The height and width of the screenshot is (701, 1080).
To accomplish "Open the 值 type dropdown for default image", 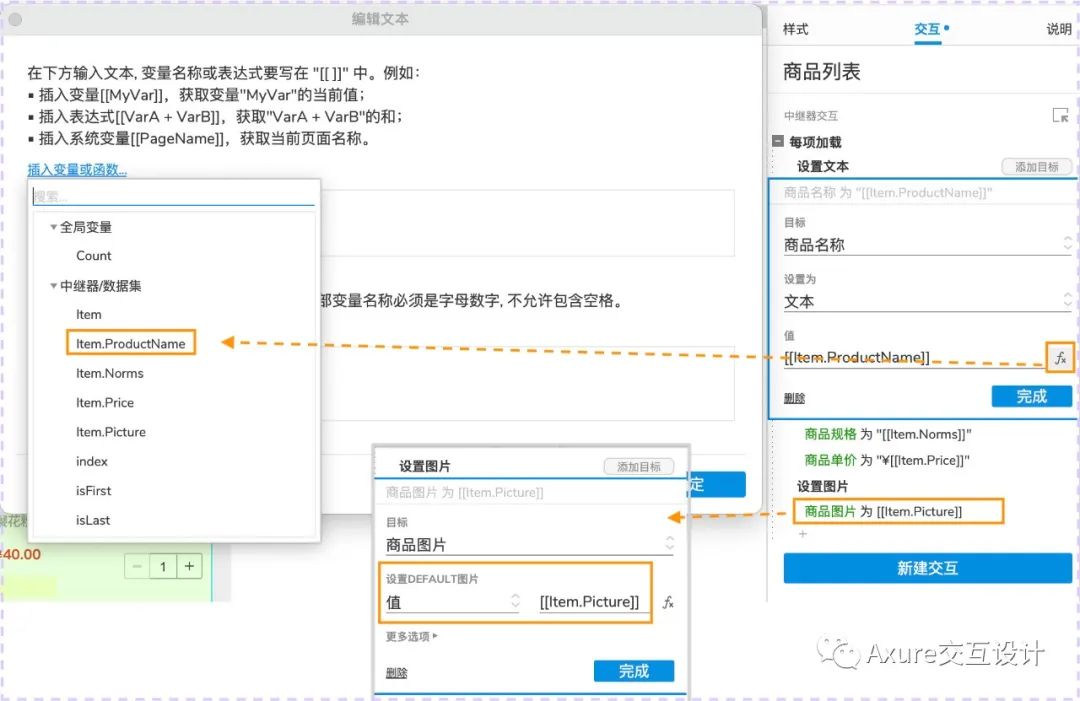I will pos(453,602).
